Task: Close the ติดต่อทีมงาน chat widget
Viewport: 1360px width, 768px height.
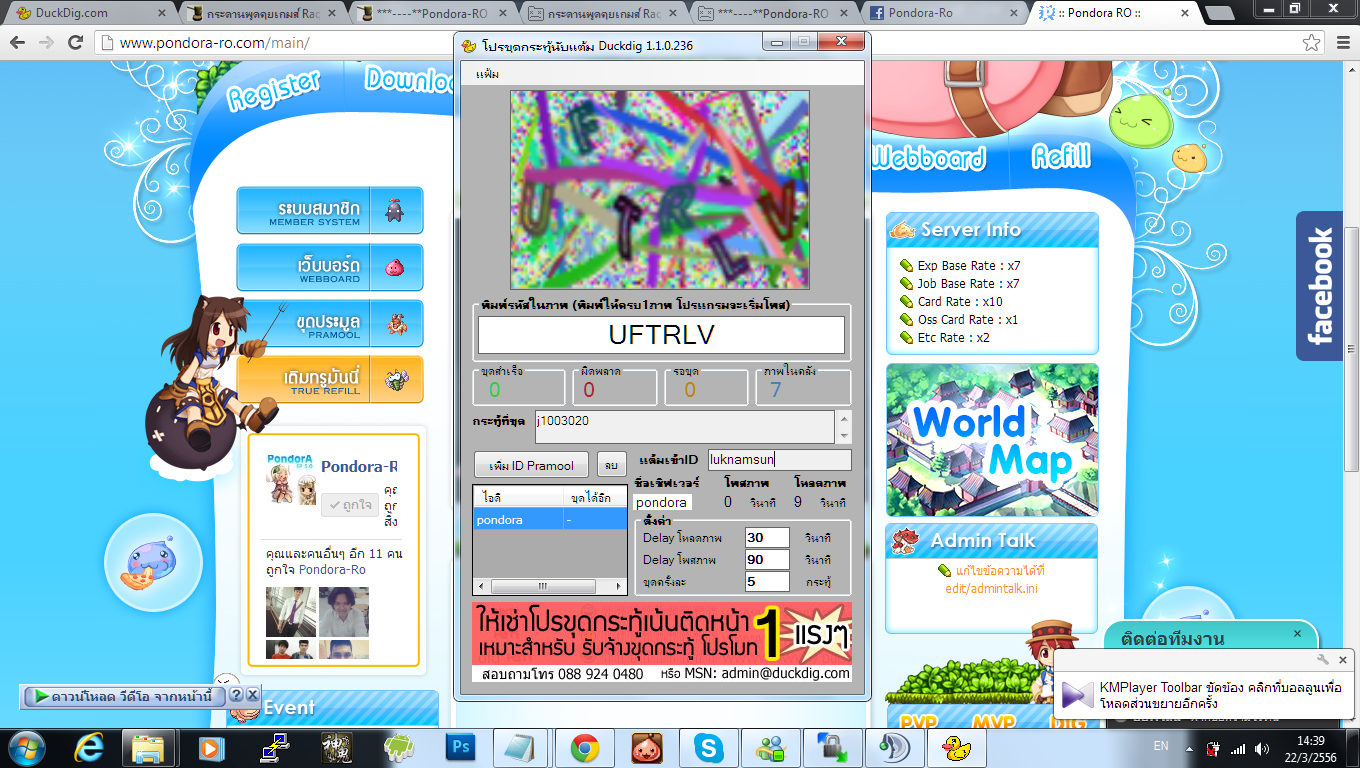Action: click(1297, 634)
